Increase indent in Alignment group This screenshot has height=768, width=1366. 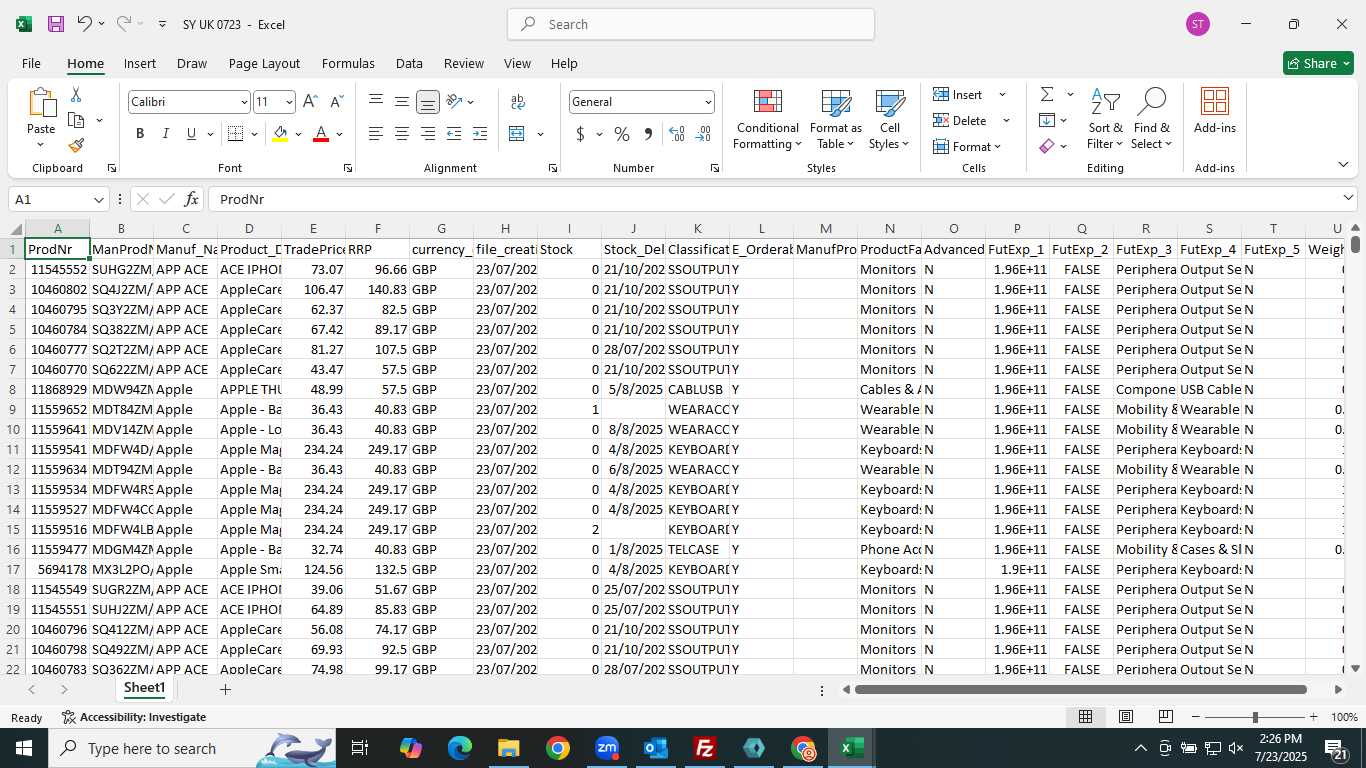(x=480, y=134)
